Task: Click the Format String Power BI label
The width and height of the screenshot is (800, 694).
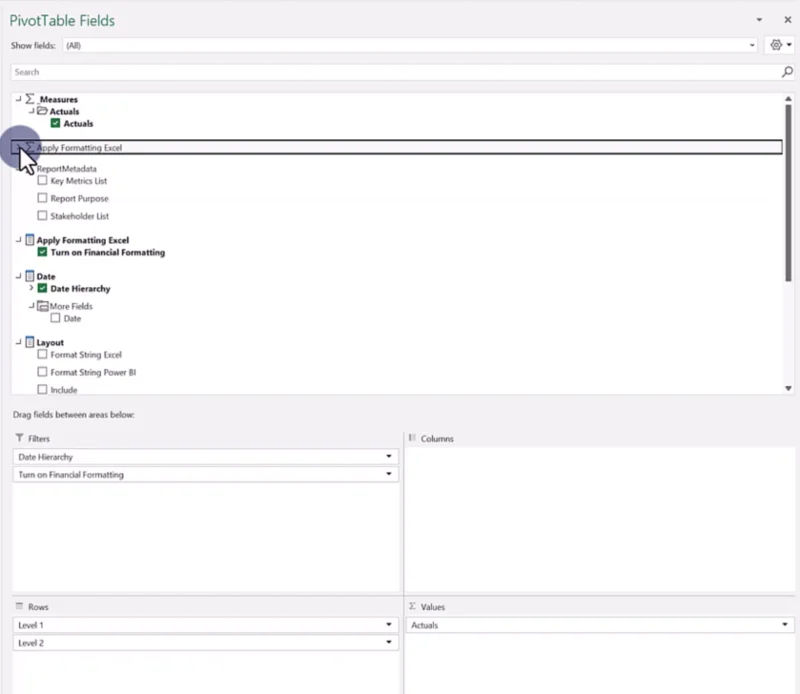Action: [x=93, y=373]
